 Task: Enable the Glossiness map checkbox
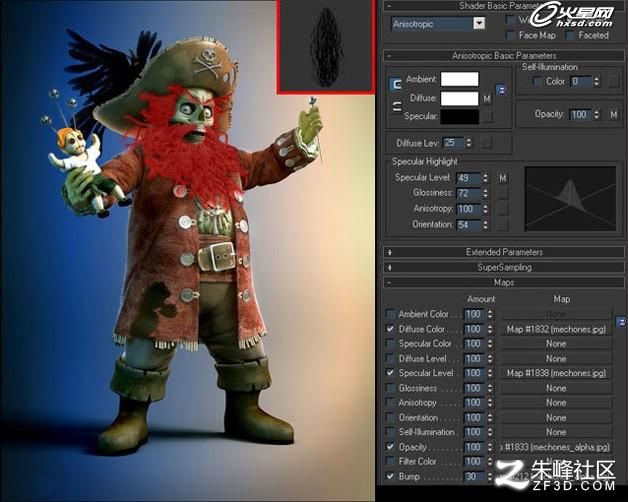(390, 388)
